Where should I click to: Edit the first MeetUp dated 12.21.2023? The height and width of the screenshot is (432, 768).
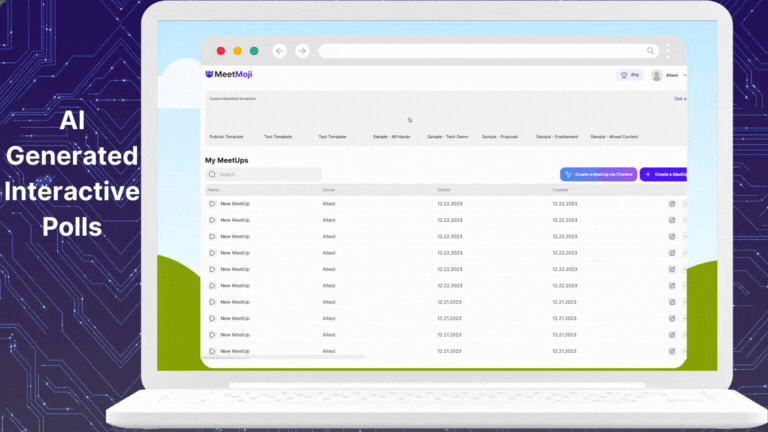point(672,302)
